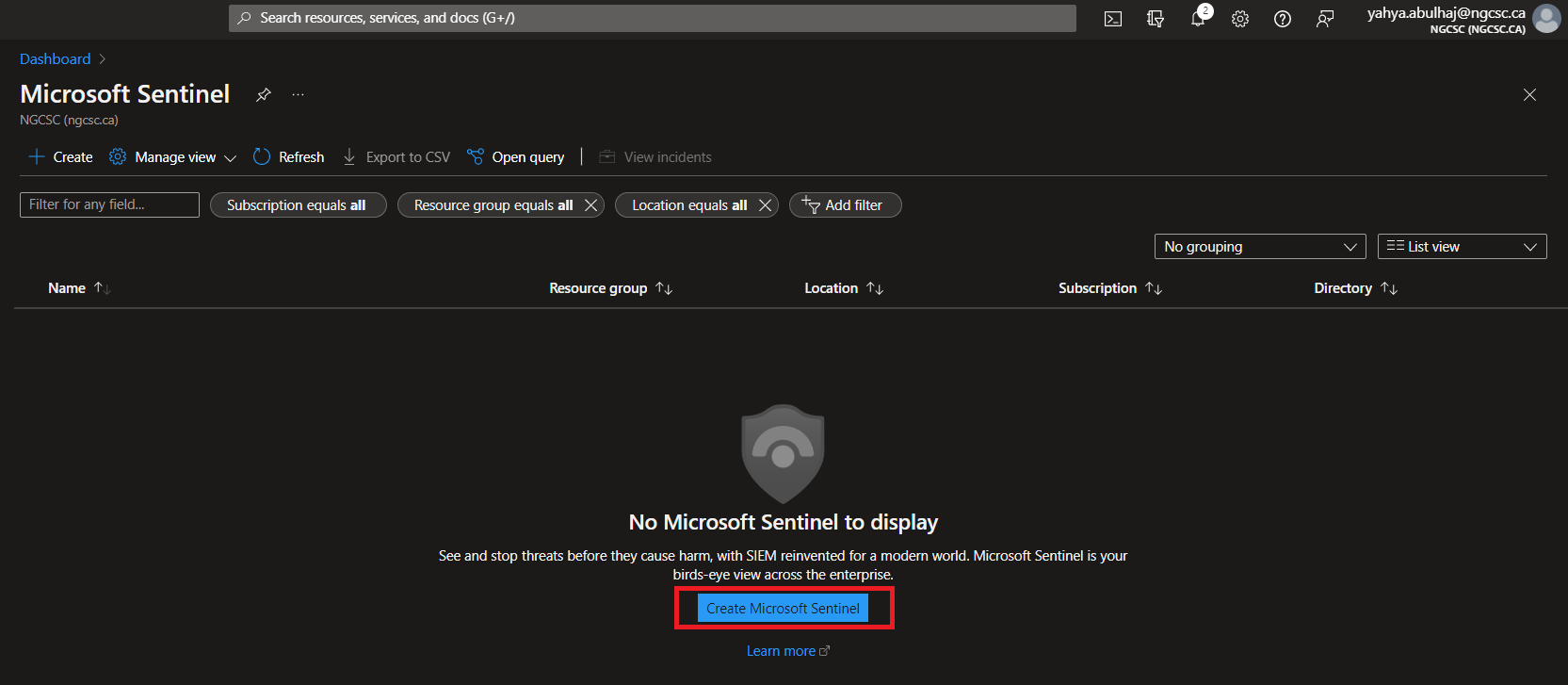This screenshot has width=1568, height=685.
Task: Pin Microsoft Sentinel to dashboard
Action: point(264,94)
